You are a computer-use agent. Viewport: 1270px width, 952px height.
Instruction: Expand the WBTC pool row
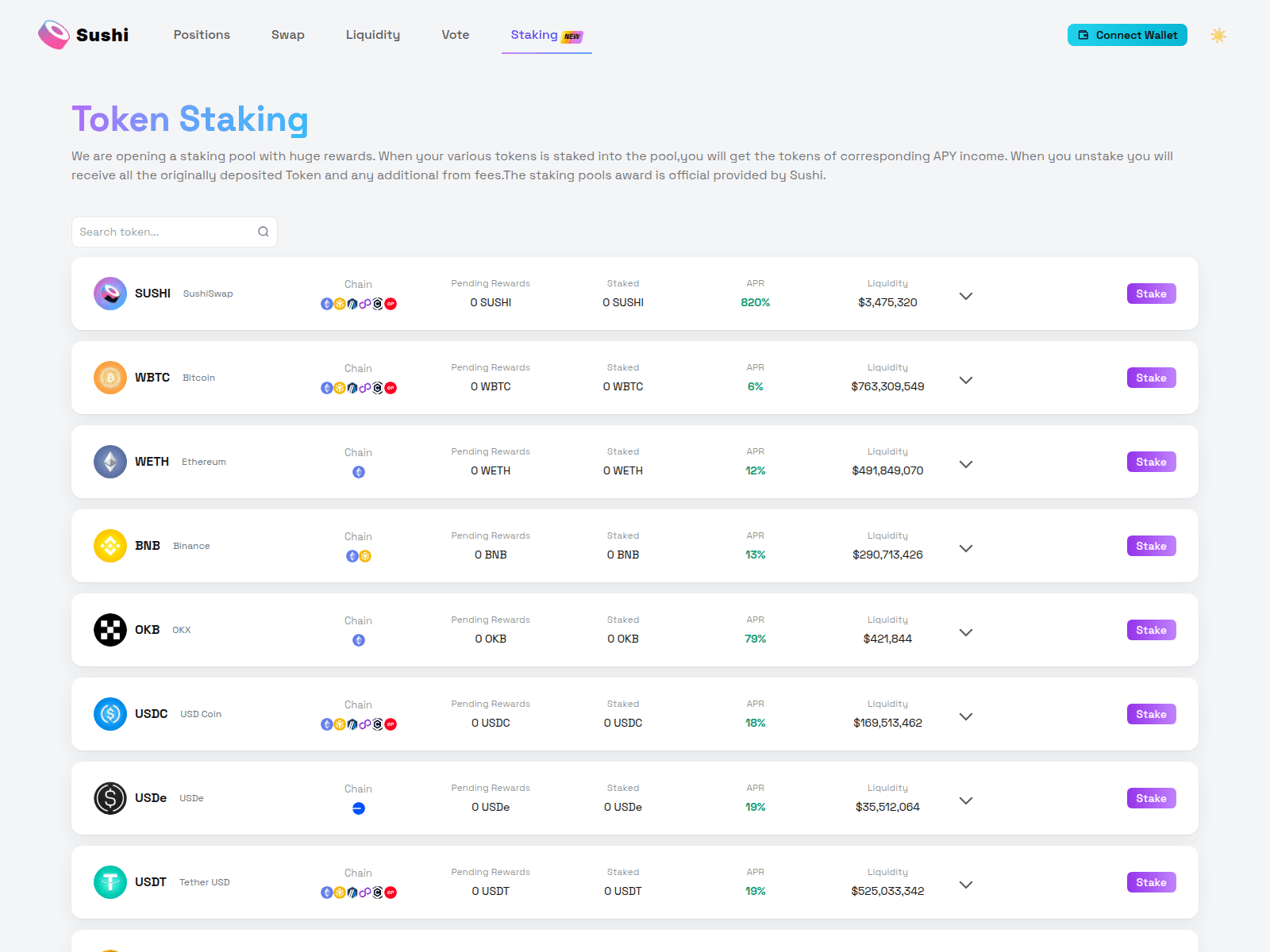tap(966, 380)
